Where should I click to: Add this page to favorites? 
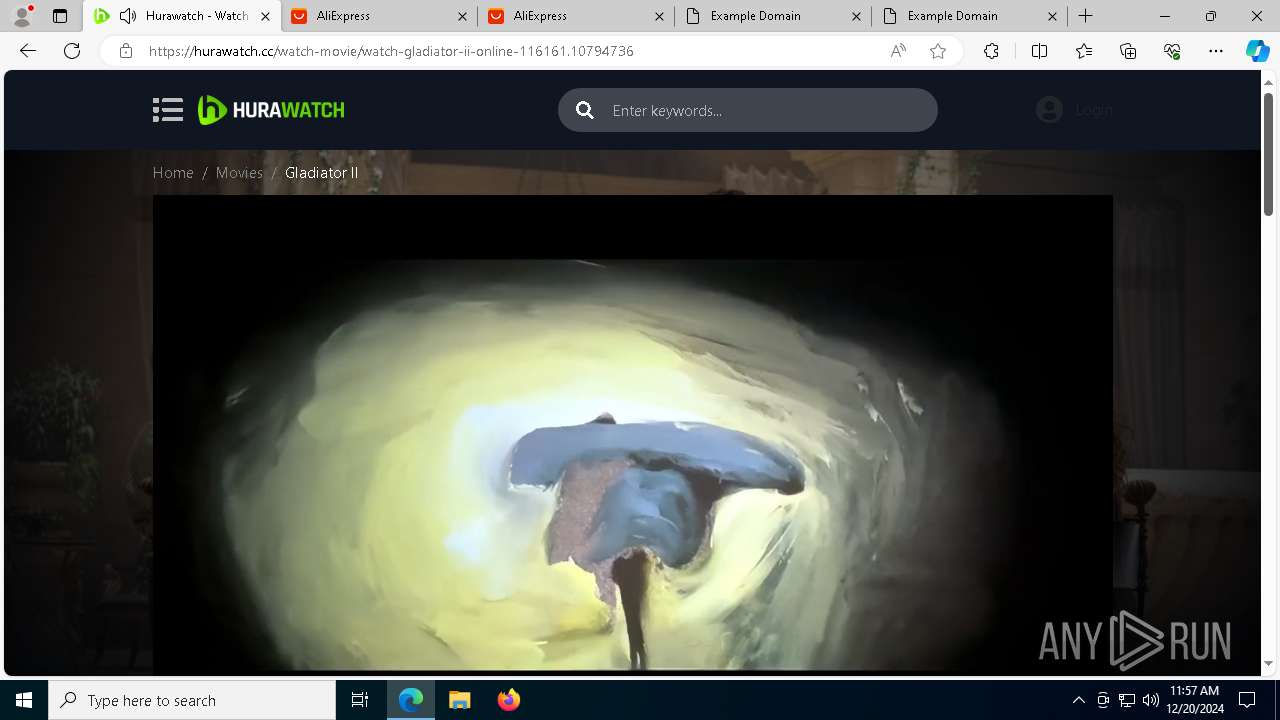[938, 51]
